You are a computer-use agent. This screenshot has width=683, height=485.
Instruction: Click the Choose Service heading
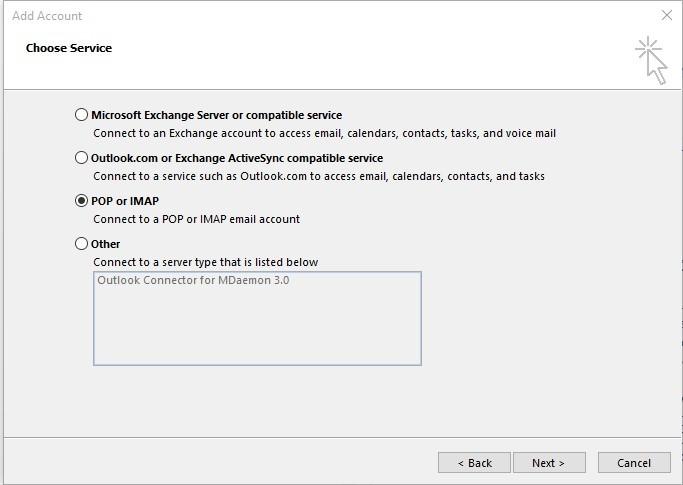click(x=69, y=48)
